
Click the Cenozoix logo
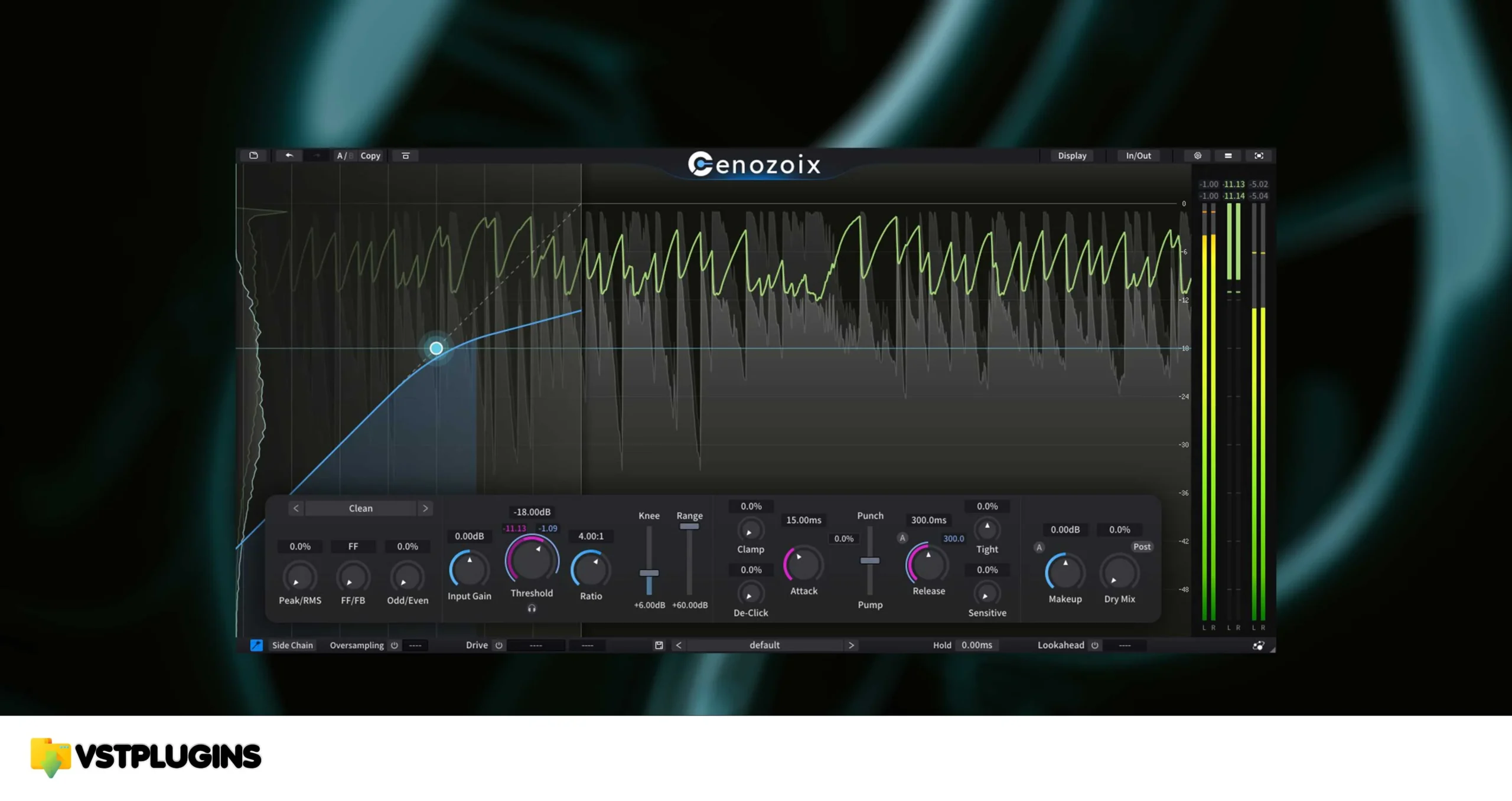point(754,164)
